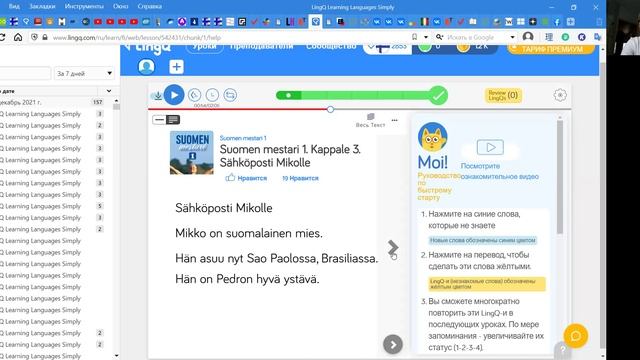Bookmark this page icon
This screenshot has height=360, width=640.
pos(414,37)
